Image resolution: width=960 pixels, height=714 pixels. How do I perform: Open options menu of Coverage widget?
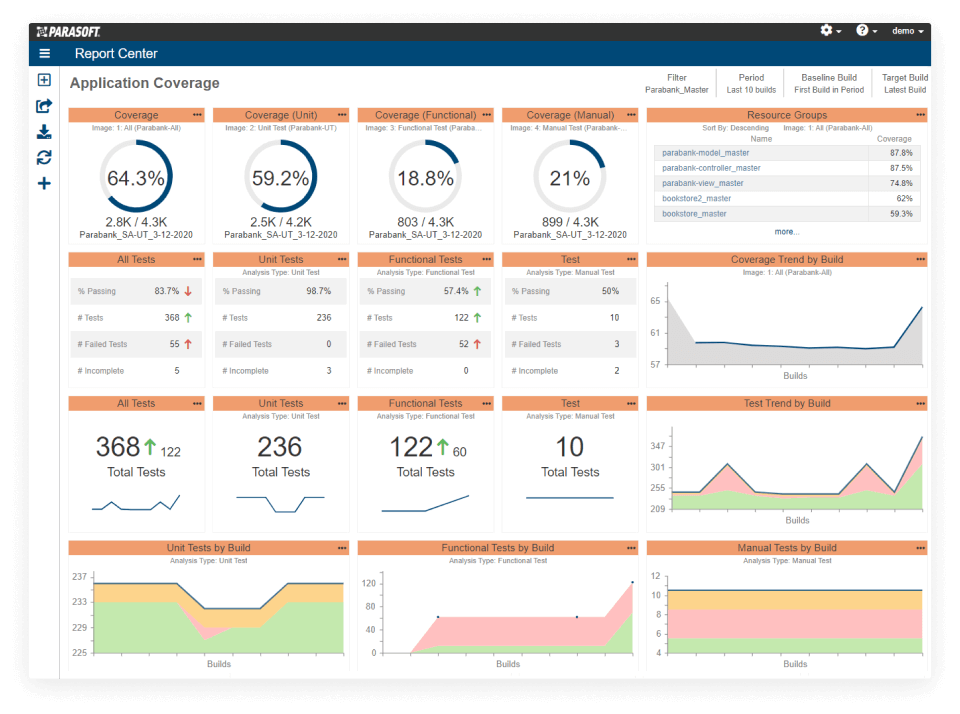pyautogui.click(x=197, y=115)
